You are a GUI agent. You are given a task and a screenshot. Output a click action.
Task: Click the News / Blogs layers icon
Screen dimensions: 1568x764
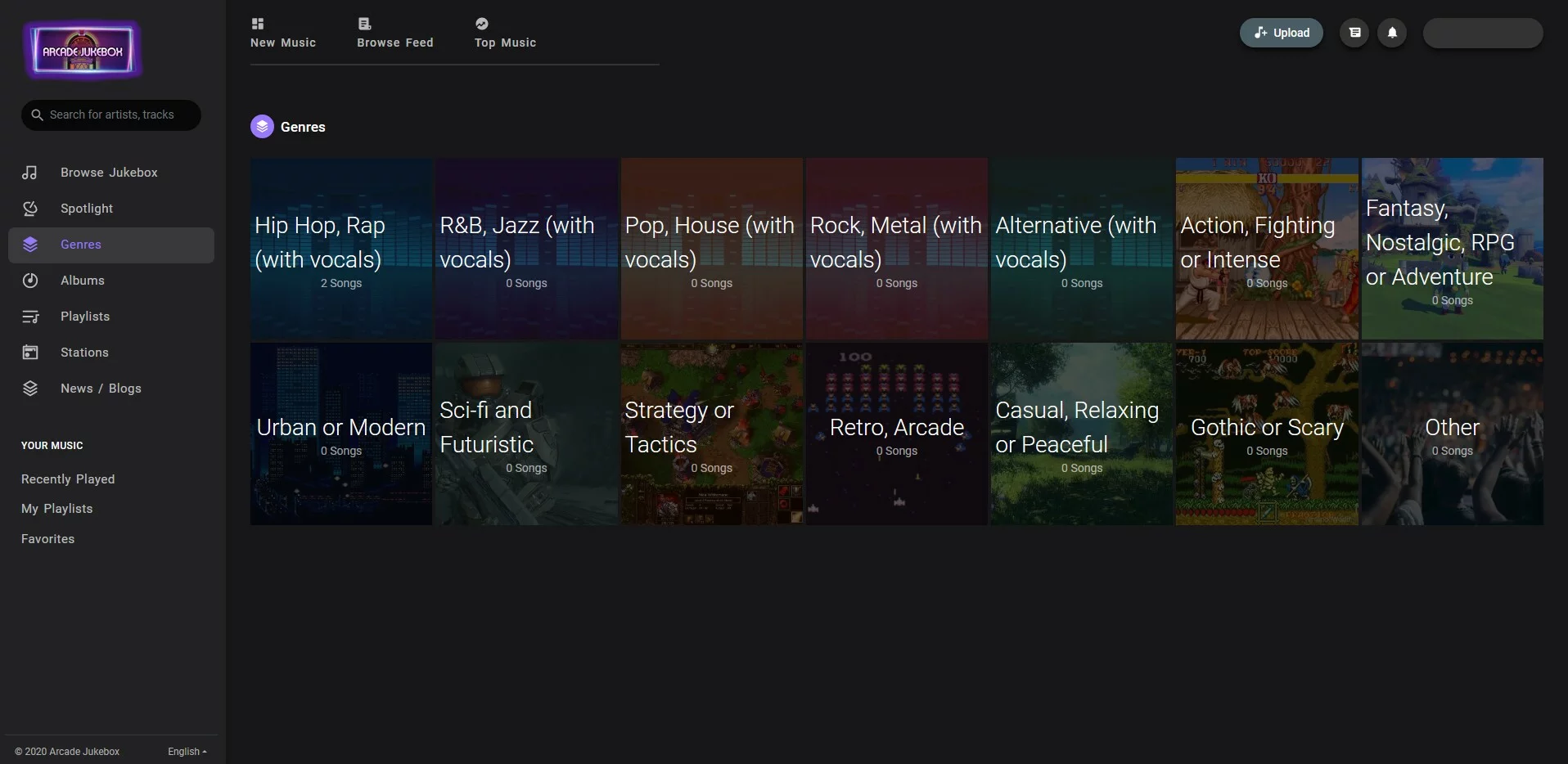[30, 389]
